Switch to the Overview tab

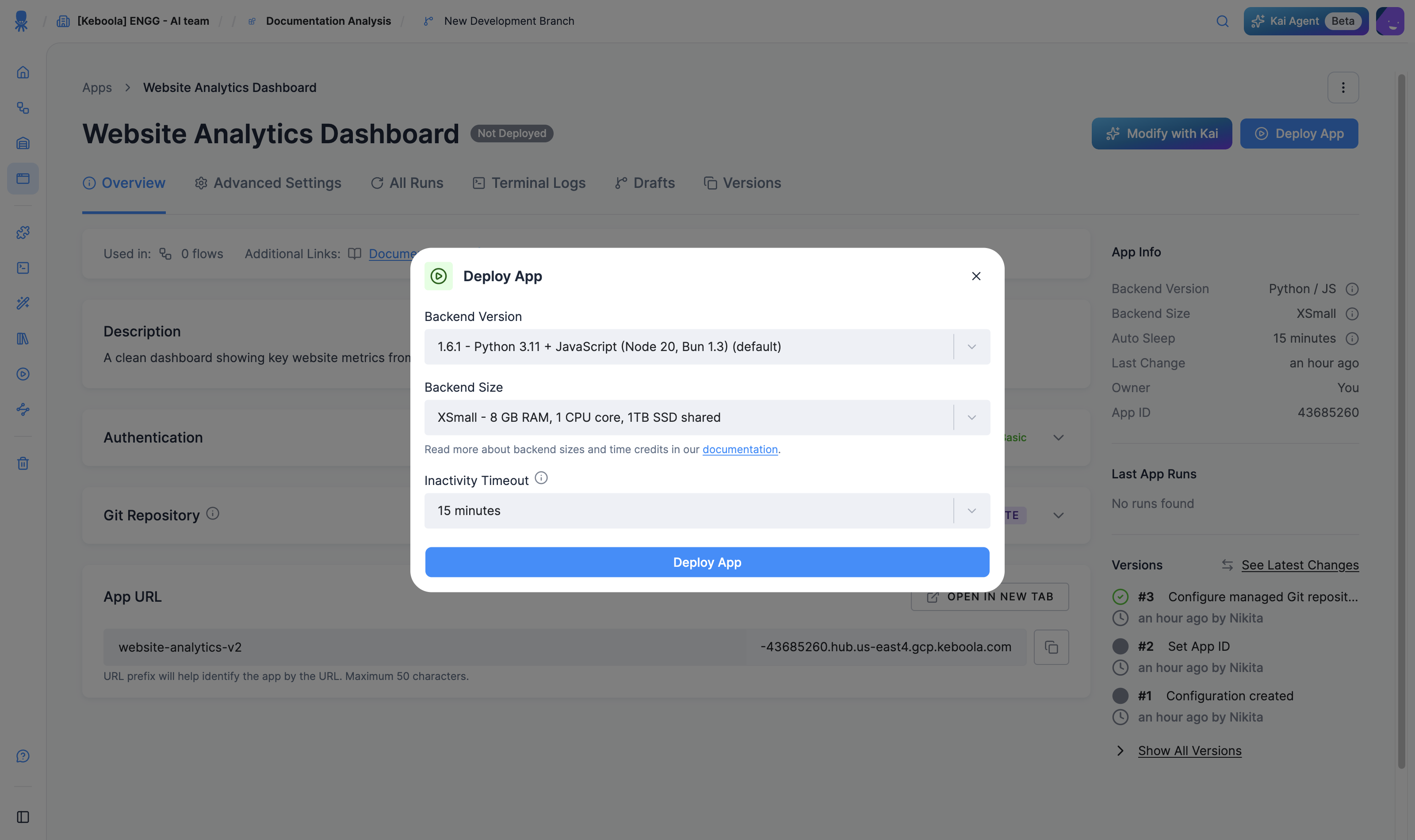tap(124, 183)
